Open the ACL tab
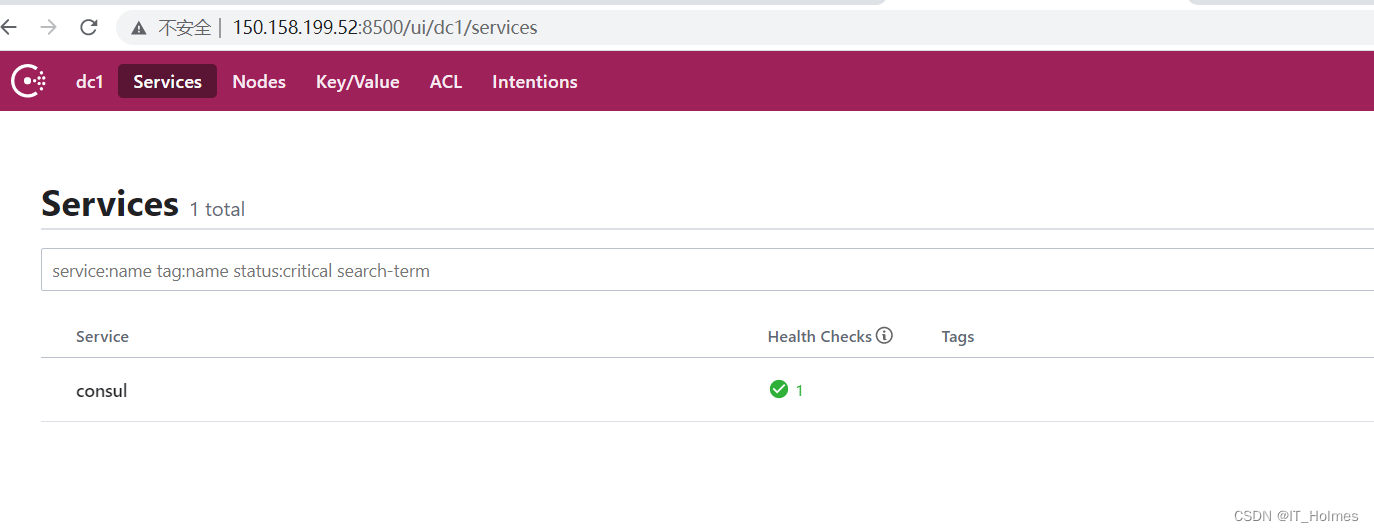This screenshot has height=532, width=1374. click(446, 82)
